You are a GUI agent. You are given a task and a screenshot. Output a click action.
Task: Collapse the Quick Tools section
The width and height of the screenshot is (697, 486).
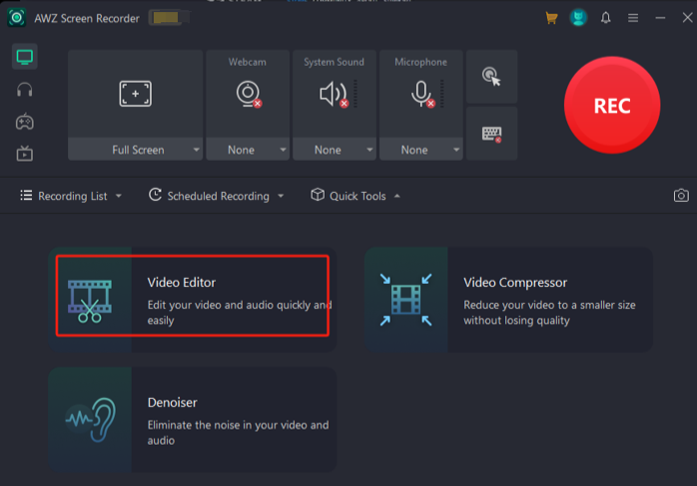click(356, 196)
